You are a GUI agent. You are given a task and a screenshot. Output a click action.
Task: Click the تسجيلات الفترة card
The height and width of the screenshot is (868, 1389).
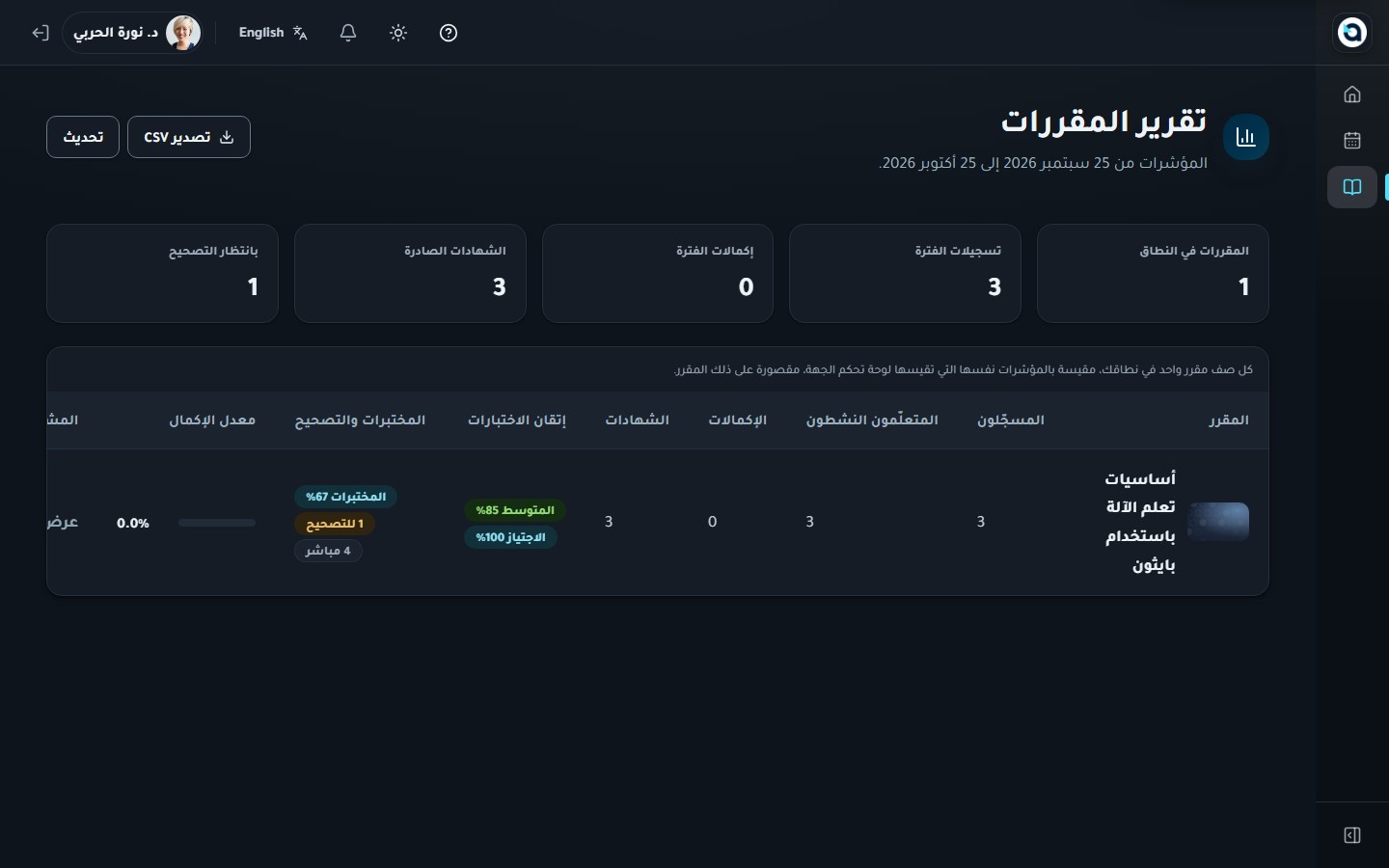tap(905, 274)
